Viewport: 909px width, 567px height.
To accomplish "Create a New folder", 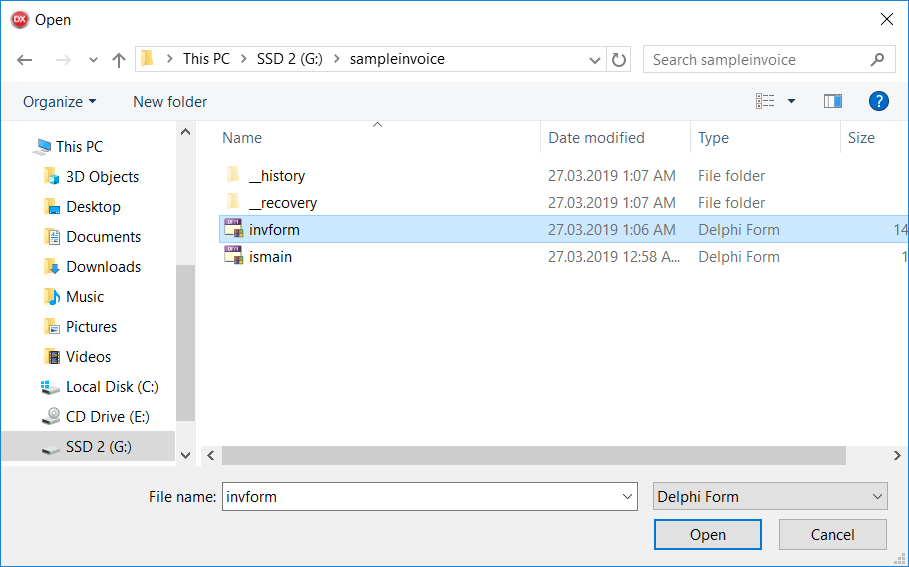I will [x=170, y=102].
